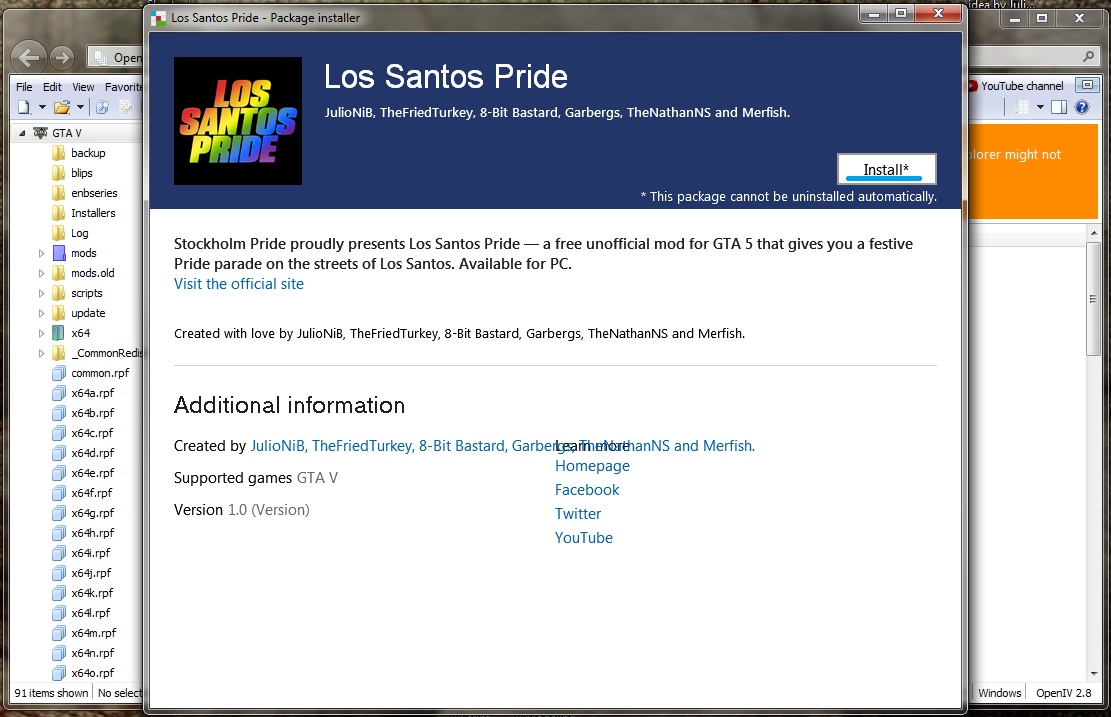Click the x64 folder icon
The image size is (1111, 717).
click(59, 333)
